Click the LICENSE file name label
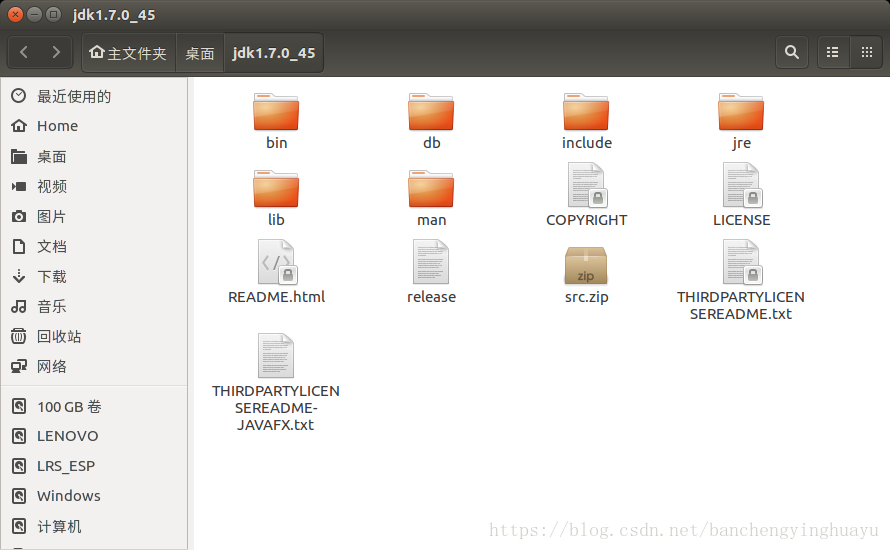The width and height of the screenshot is (890, 550). [742, 220]
